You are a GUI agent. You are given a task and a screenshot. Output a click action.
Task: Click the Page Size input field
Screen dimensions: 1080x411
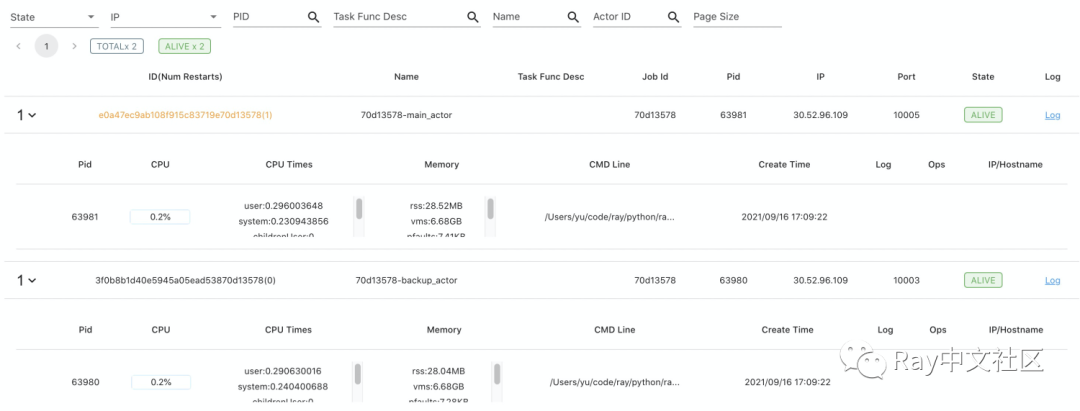coord(736,17)
